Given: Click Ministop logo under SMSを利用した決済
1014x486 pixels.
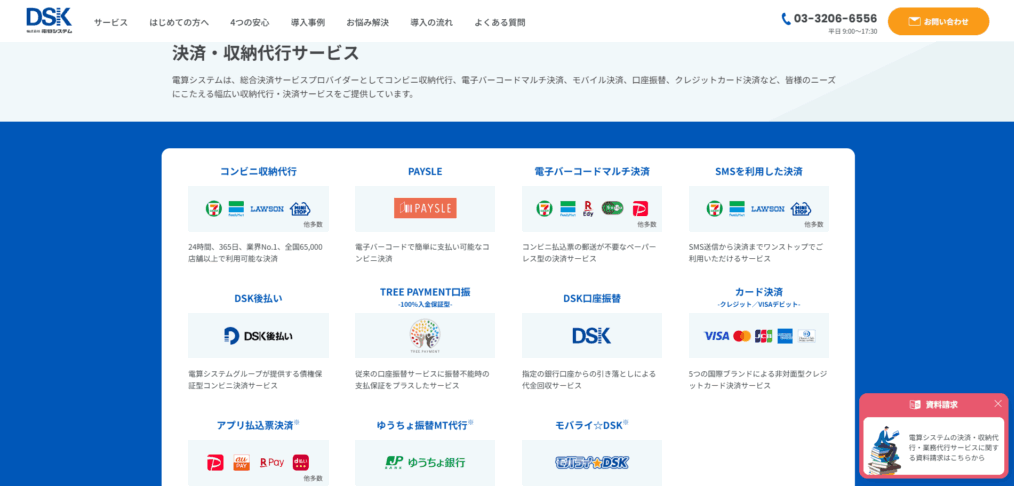Looking at the screenshot, I should 801,208.
